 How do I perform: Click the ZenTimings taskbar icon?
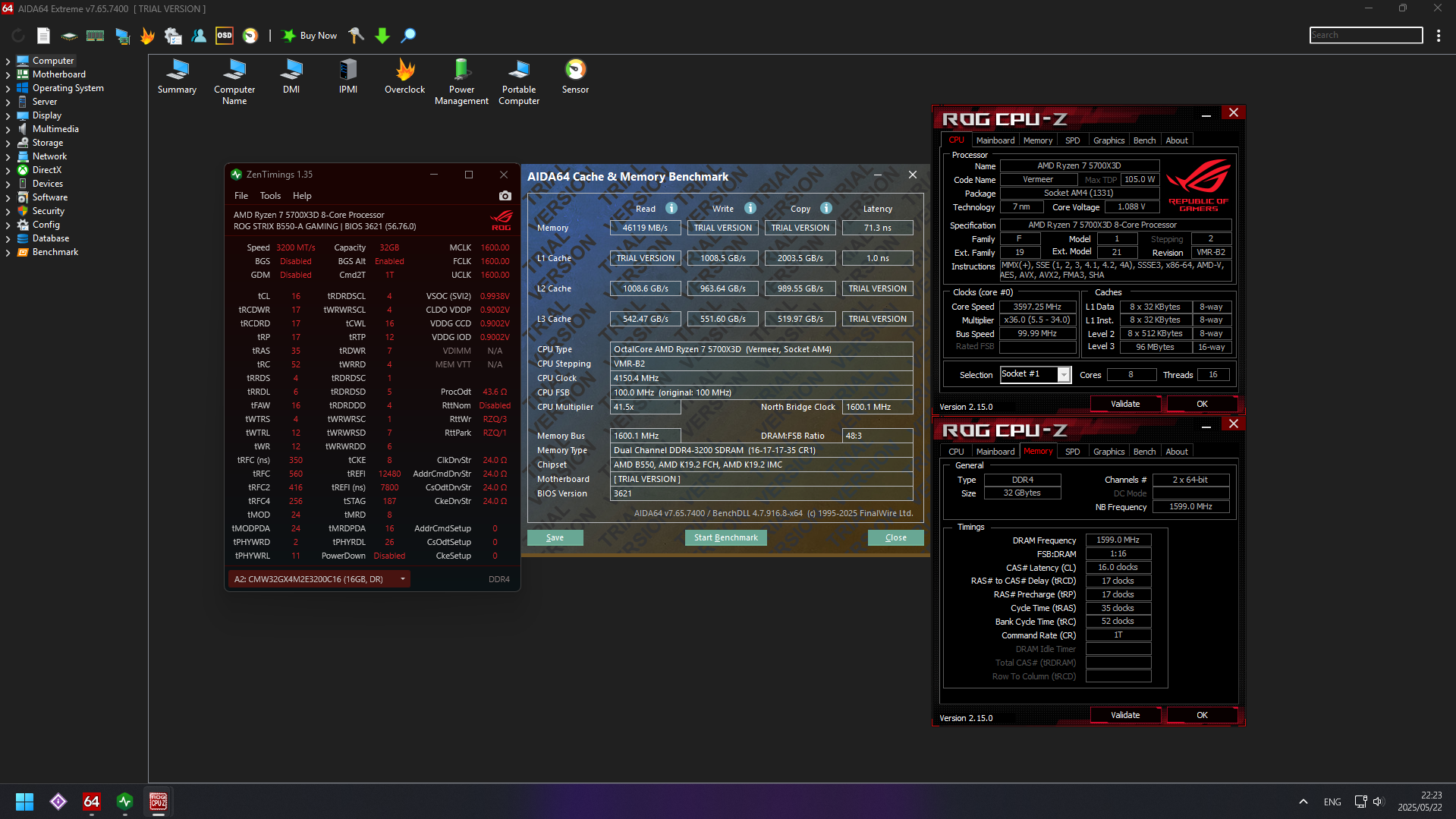pos(125,802)
